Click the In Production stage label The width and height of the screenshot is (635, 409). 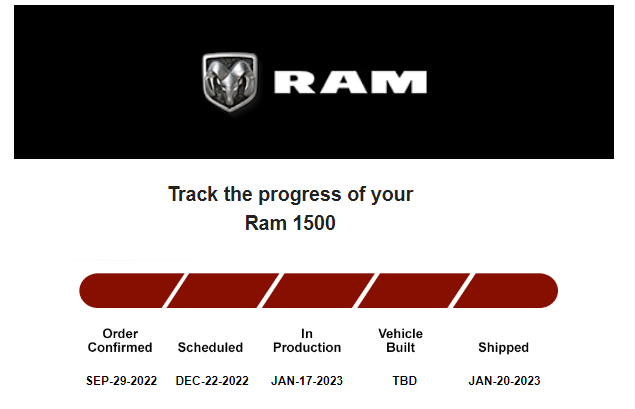[307, 341]
